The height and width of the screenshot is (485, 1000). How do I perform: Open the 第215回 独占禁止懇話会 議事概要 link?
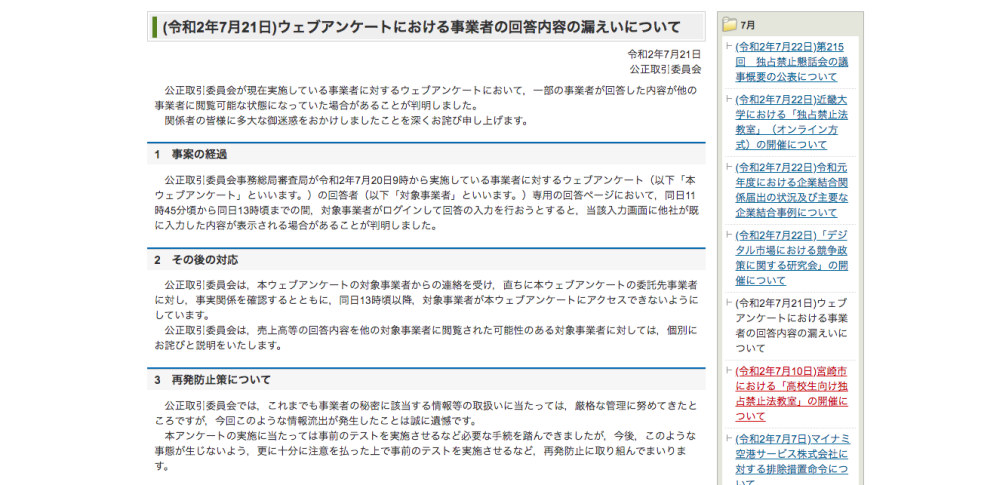click(x=792, y=62)
